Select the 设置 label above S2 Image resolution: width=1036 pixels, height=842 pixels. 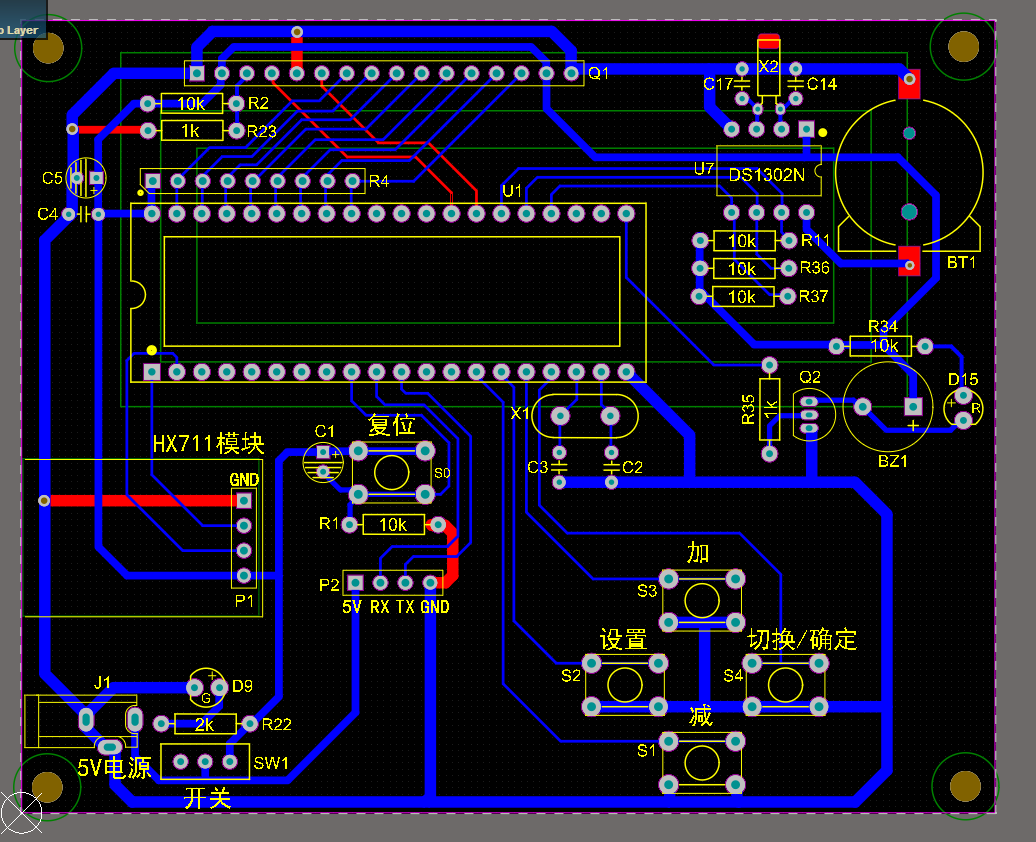pos(623,639)
